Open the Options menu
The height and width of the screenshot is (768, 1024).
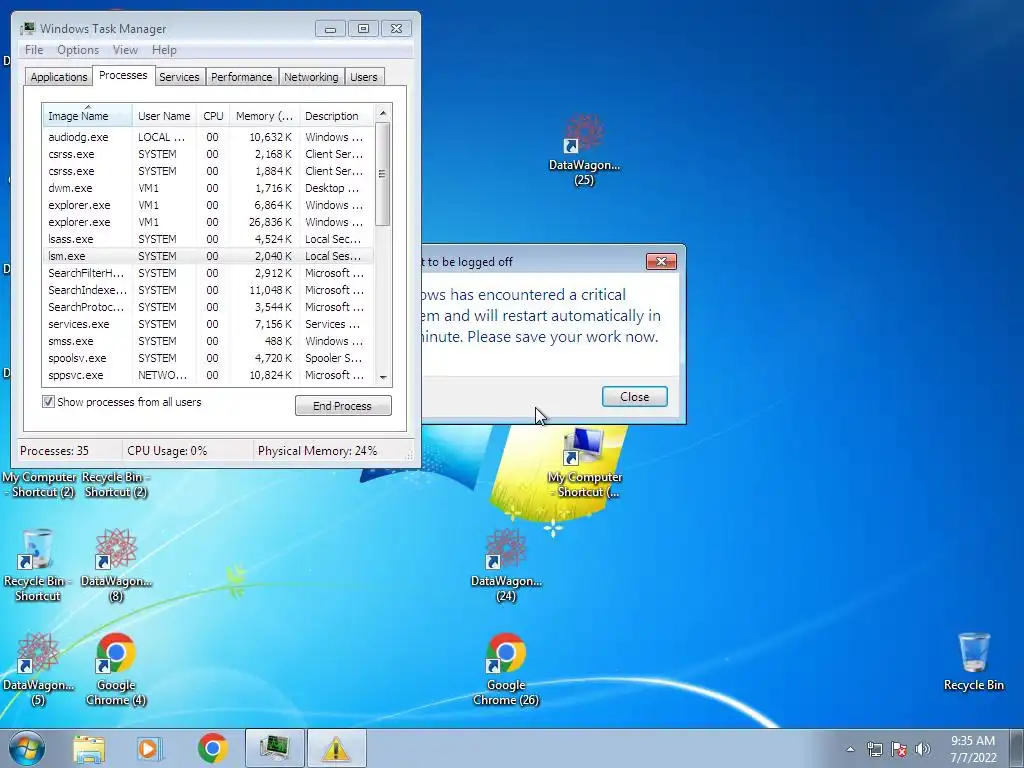[78, 50]
